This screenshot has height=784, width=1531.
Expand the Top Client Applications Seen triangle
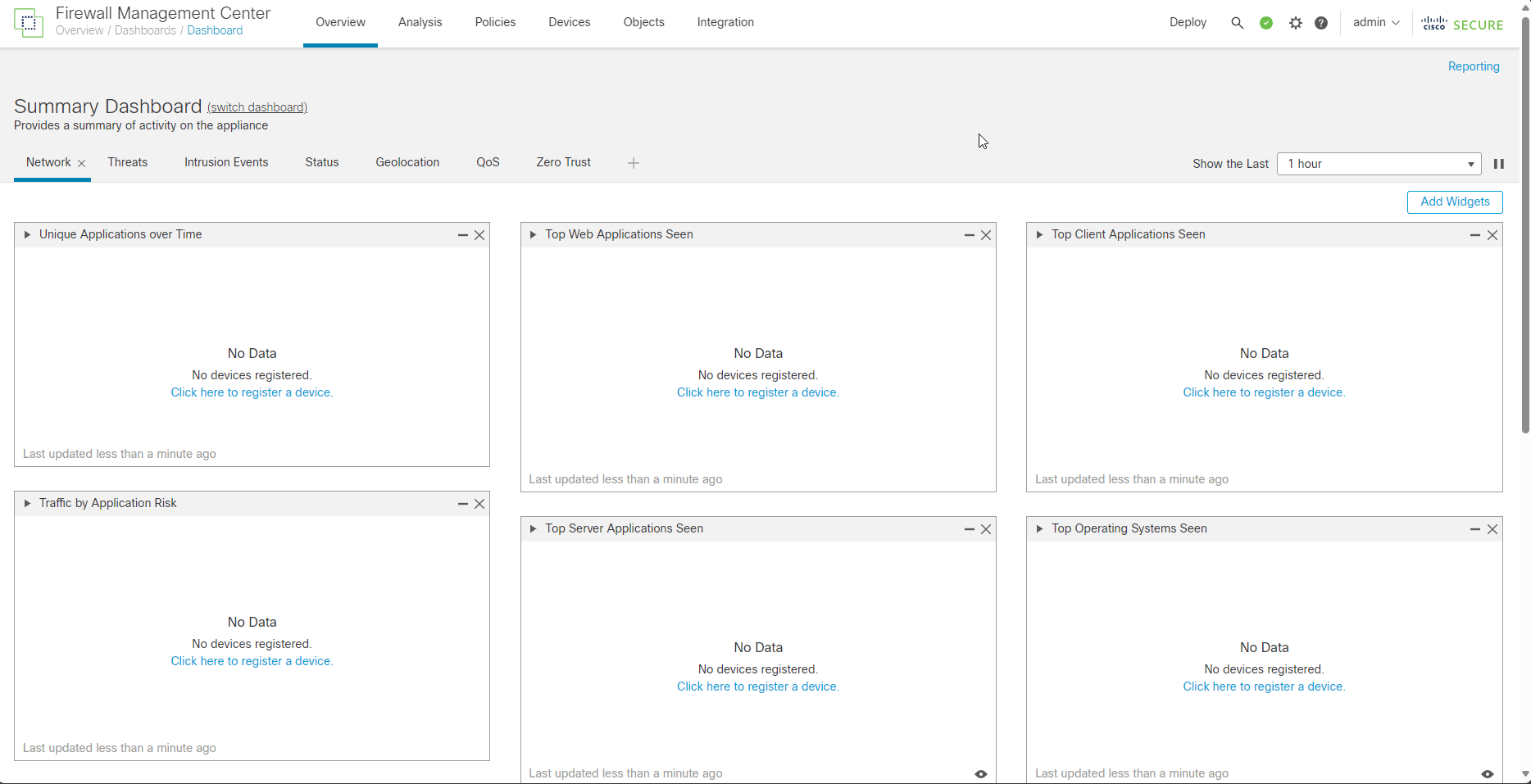point(1039,234)
